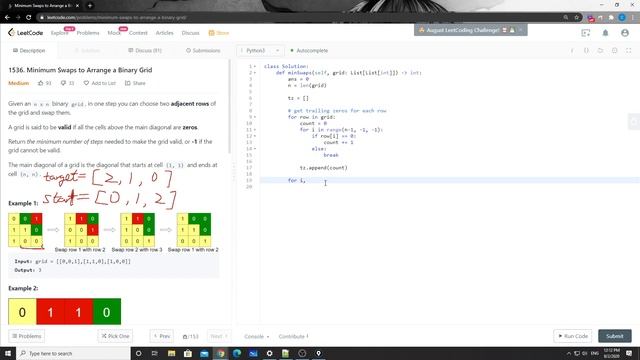This screenshot has height=360, width=640.
Task: Switch to the Discuss (81) tab
Action: coord(145,51)
